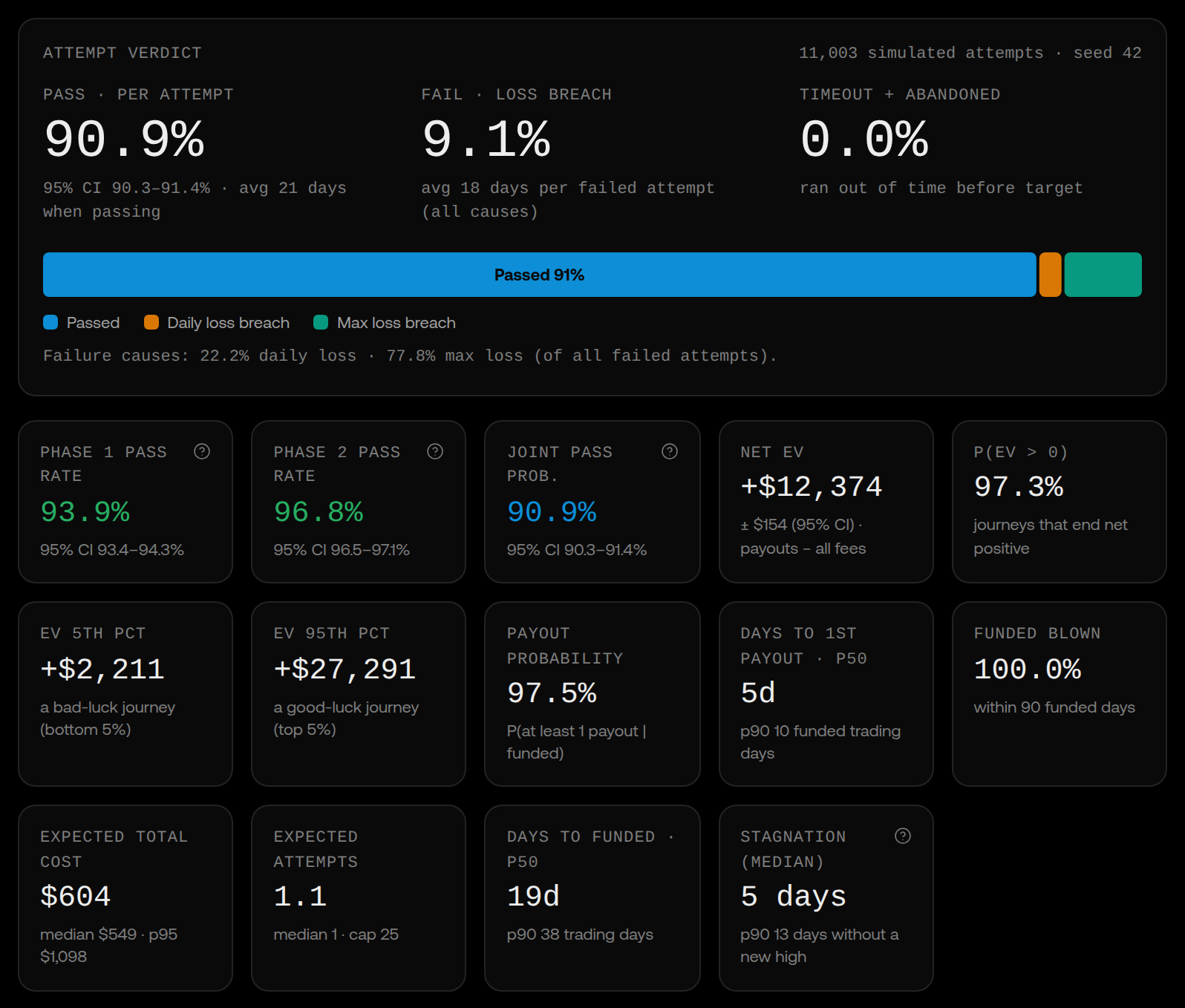Click the 93.9% Phase 1 pass rate value
Viewport: 1185px width, 1008px height.
(85, 511)
